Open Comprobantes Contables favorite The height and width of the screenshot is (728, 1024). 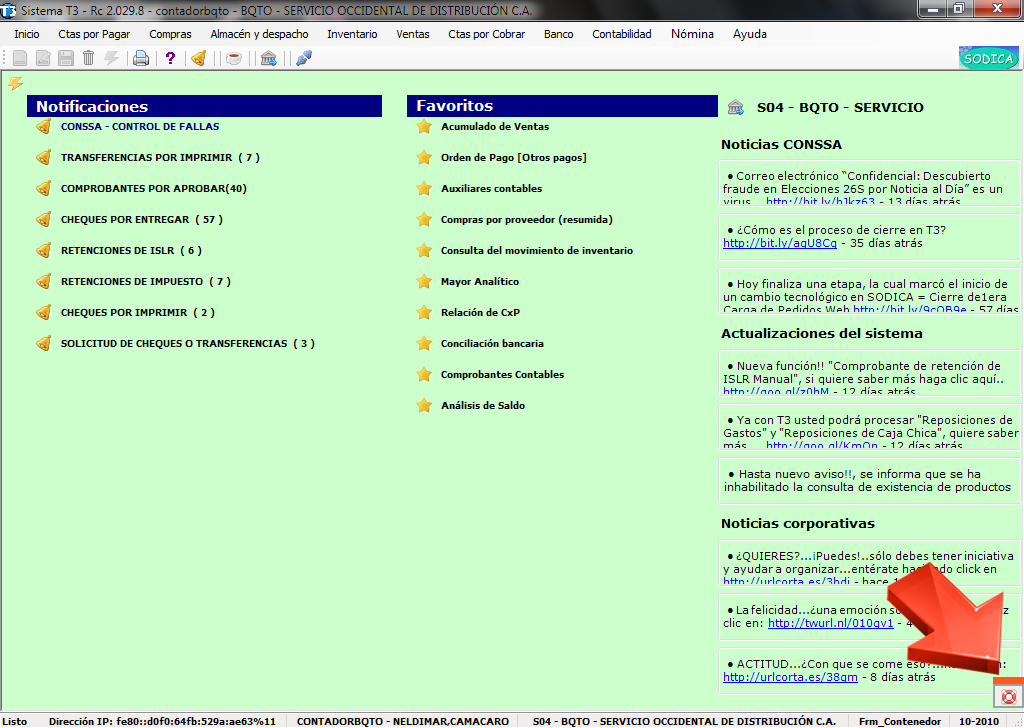(502, 374)
